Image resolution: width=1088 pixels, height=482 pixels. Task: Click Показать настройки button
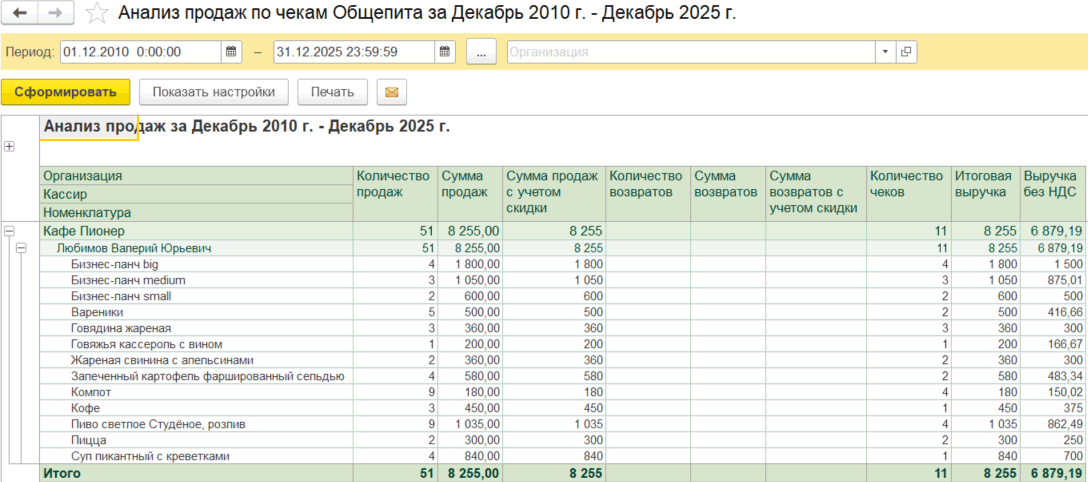tap(213, 92)
